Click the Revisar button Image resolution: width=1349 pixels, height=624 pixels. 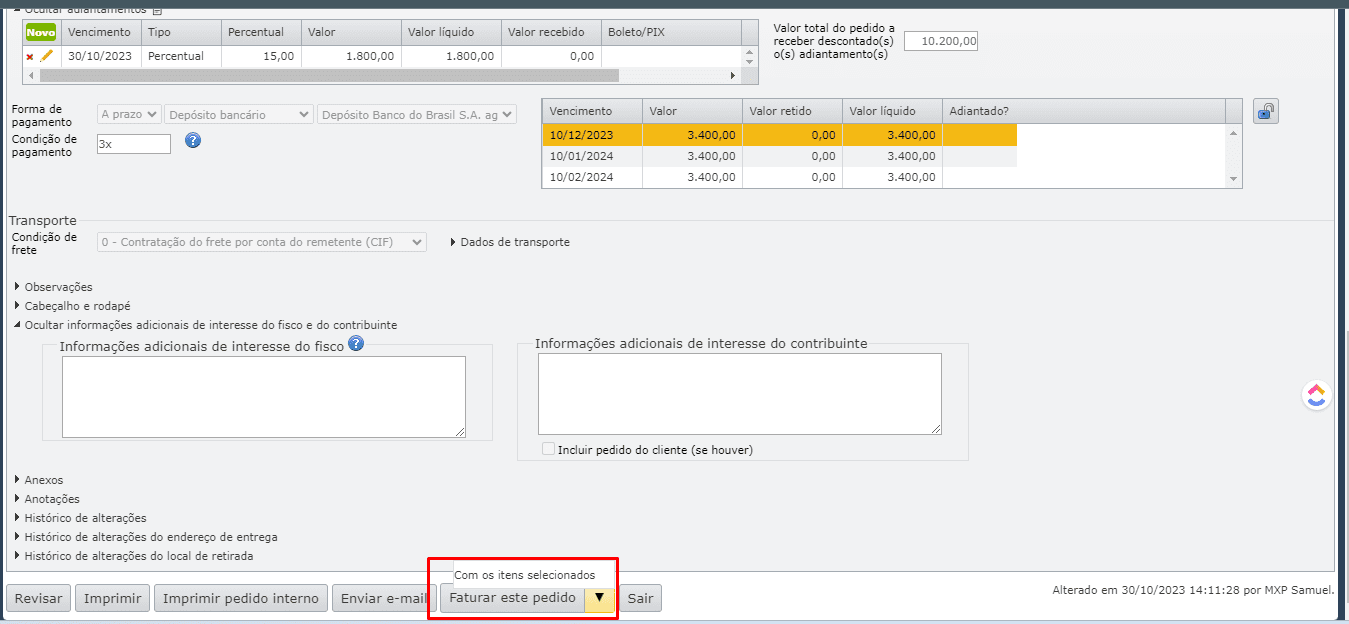coord(39,599)
